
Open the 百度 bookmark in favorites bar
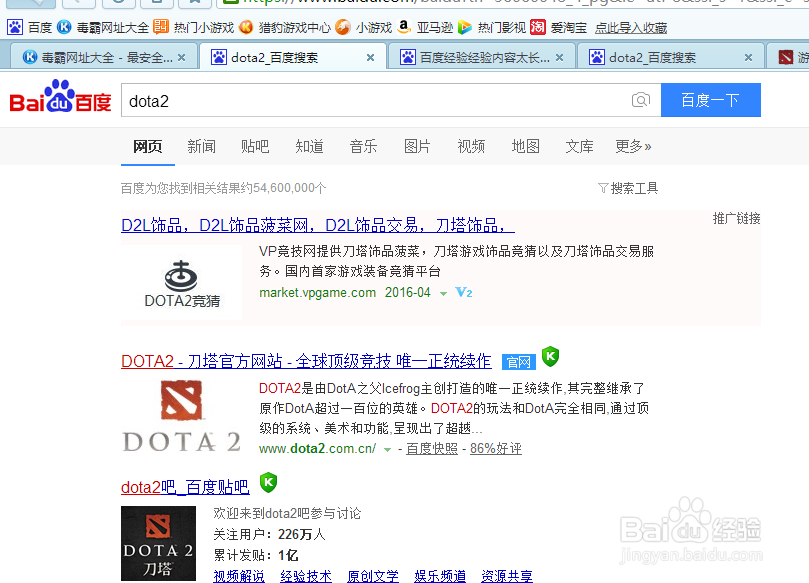point(30,27)
